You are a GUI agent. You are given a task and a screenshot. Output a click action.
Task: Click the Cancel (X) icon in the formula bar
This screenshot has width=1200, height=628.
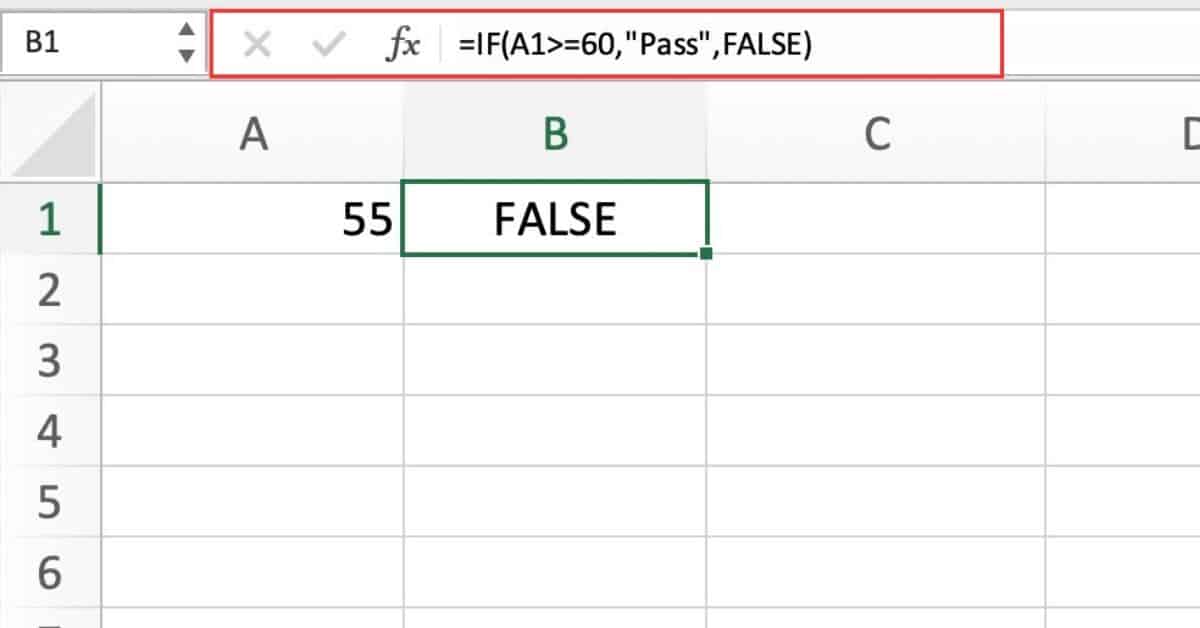pos(257,43)
